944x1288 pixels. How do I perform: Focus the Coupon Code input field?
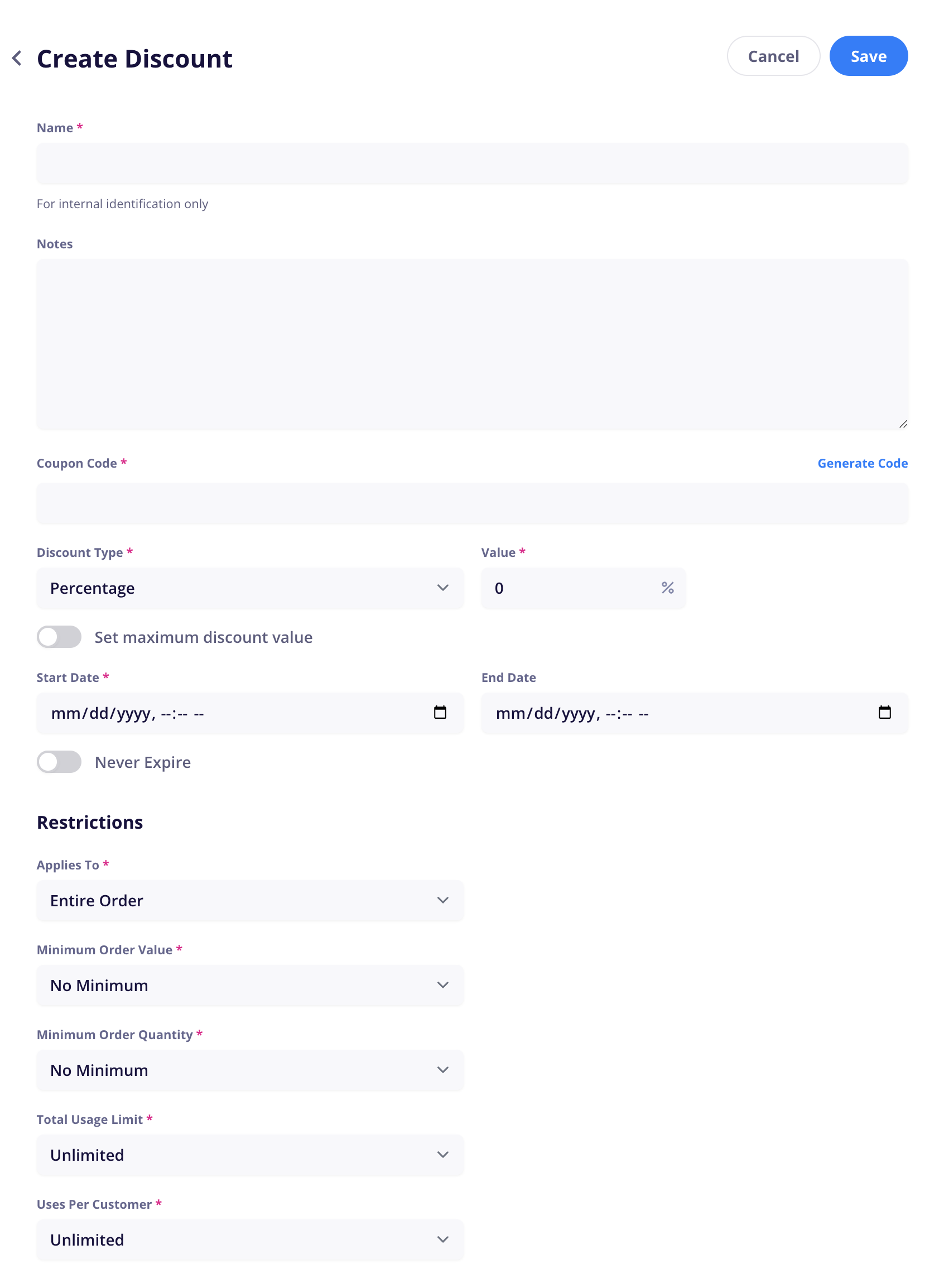click(472, 503)
